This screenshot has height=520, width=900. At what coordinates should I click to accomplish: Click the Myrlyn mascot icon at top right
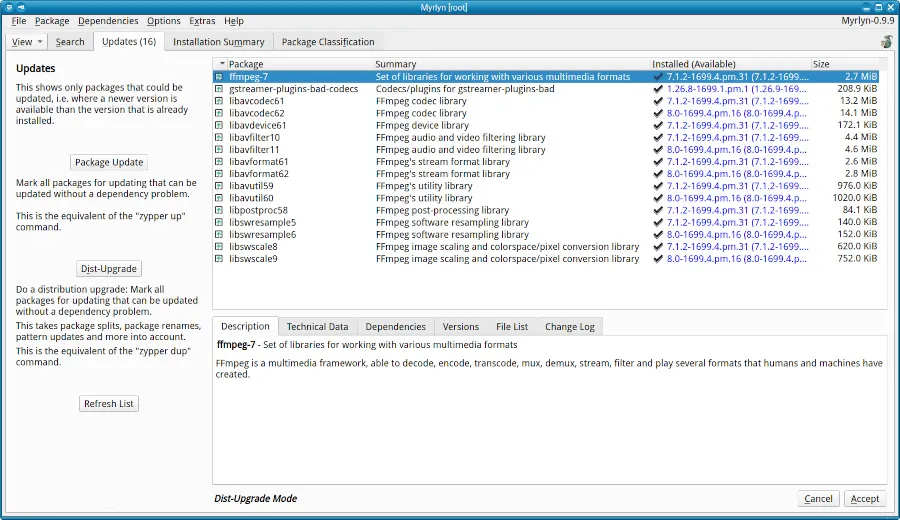tap(886, 42)
